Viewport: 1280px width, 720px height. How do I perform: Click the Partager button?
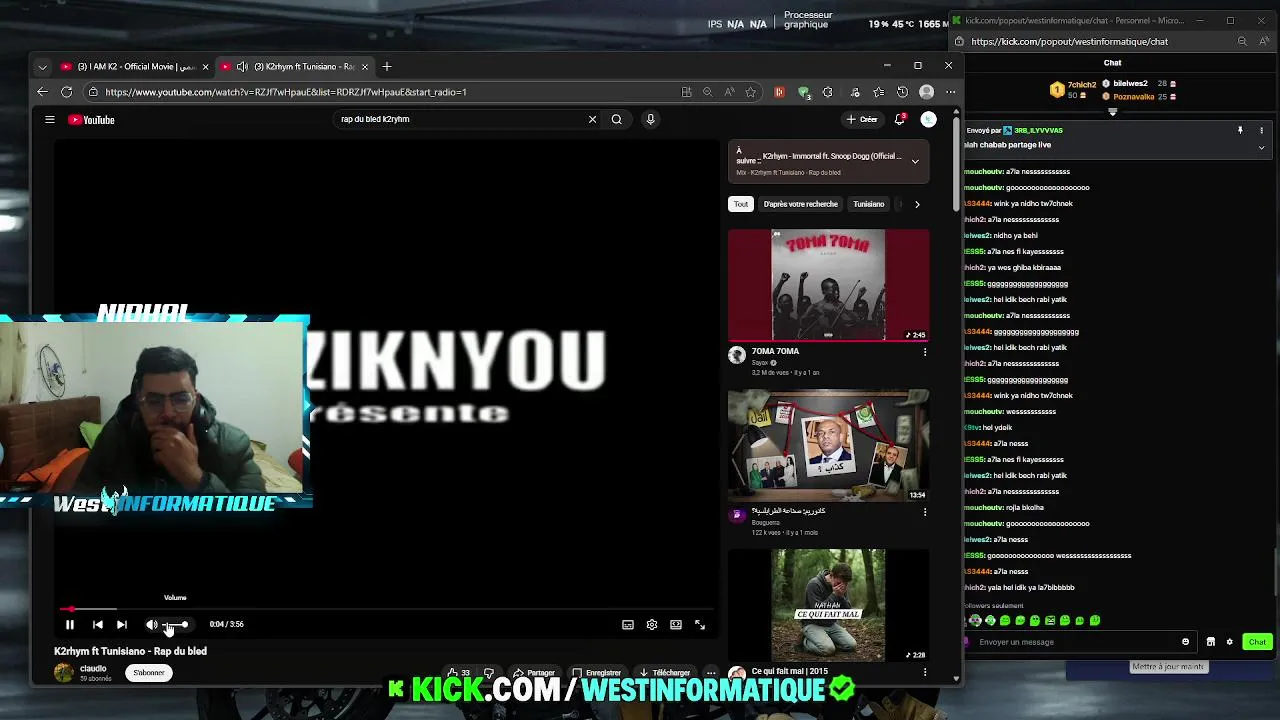pyautogui.click(x=535, y=673)
